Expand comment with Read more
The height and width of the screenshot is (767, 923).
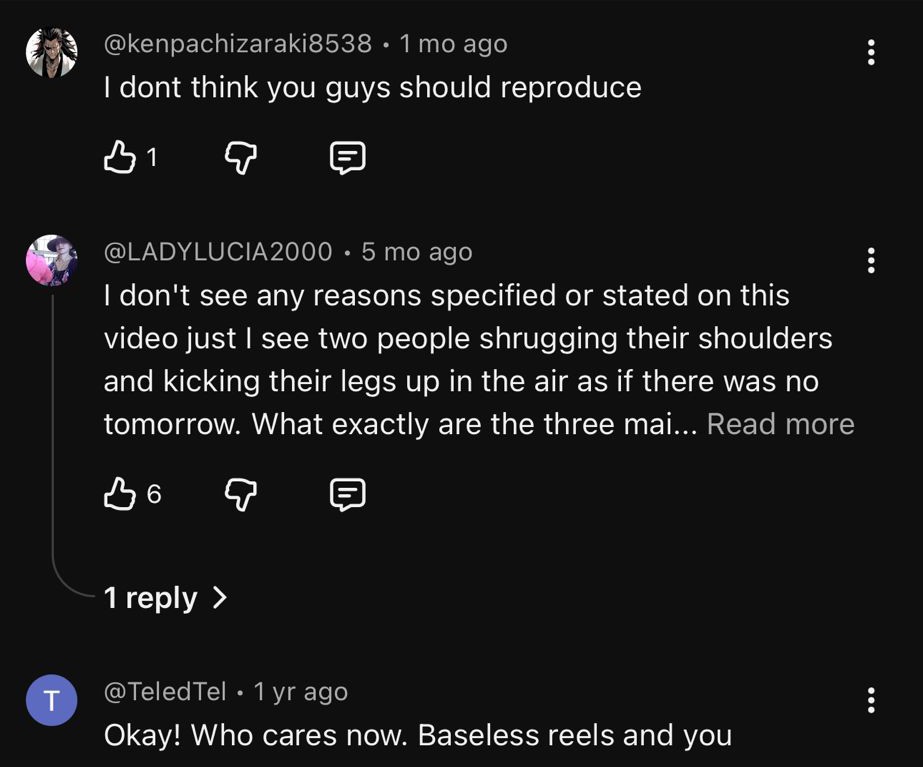780,424
